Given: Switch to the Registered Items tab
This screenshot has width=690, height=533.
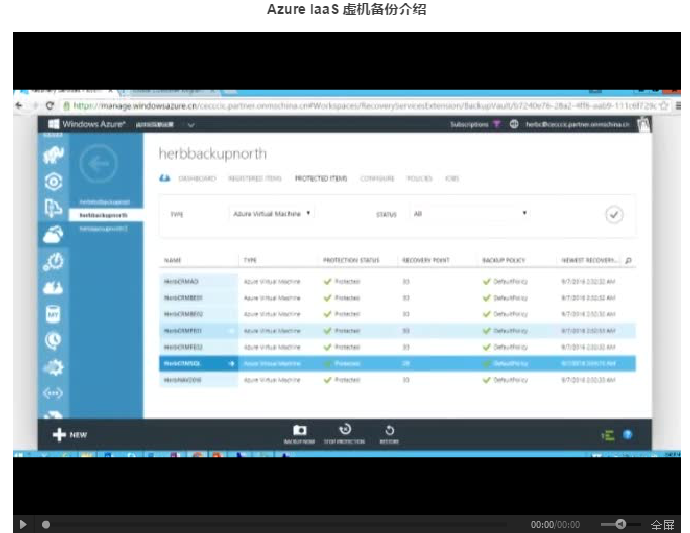Looking at the screenshot, I should click(x=255, y=178).
